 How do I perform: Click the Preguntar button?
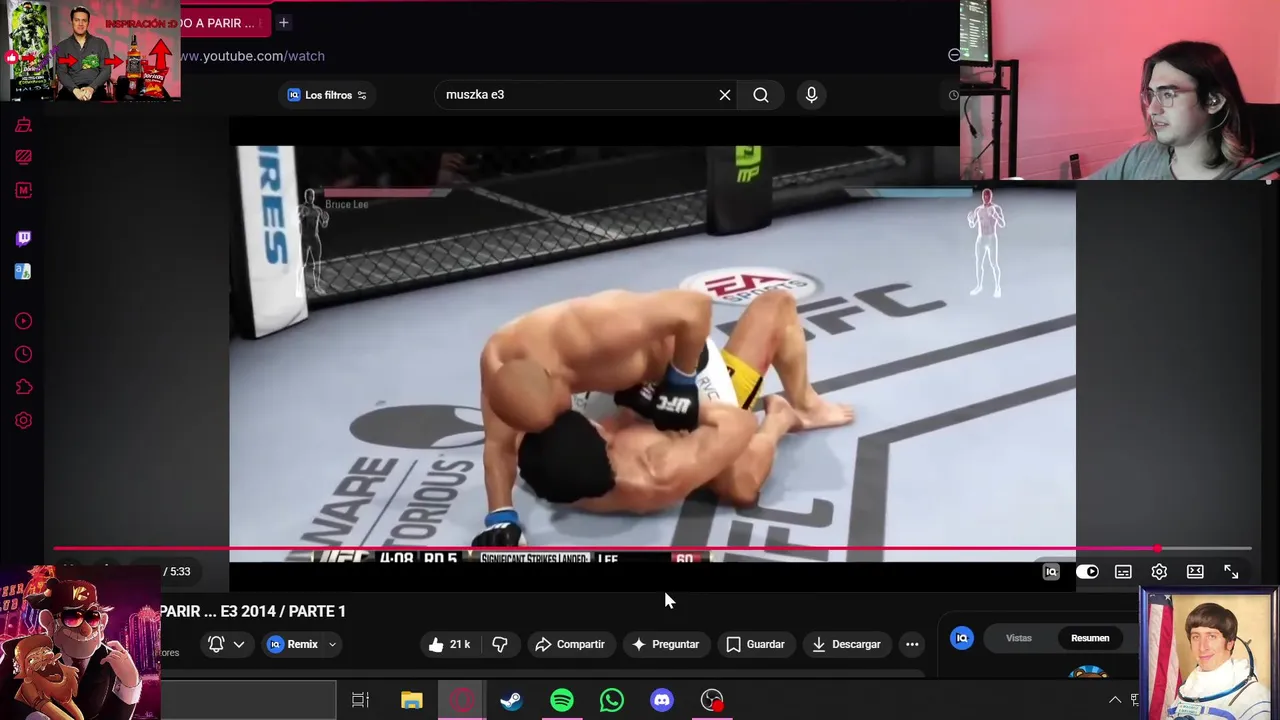coord(666,645)
